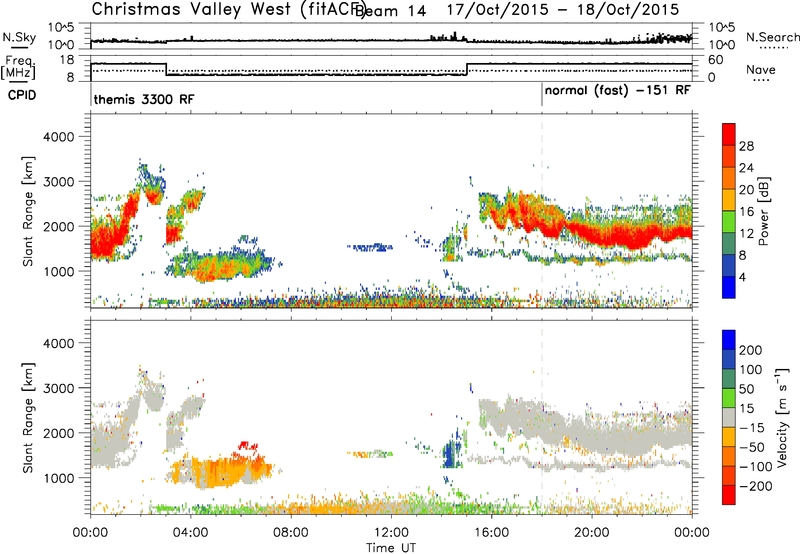Image resolution: width=800 pixels, height=554 pixels.
Task: Click the 'Christmas Valley West (fitACF)' title text
Action: 228,10
